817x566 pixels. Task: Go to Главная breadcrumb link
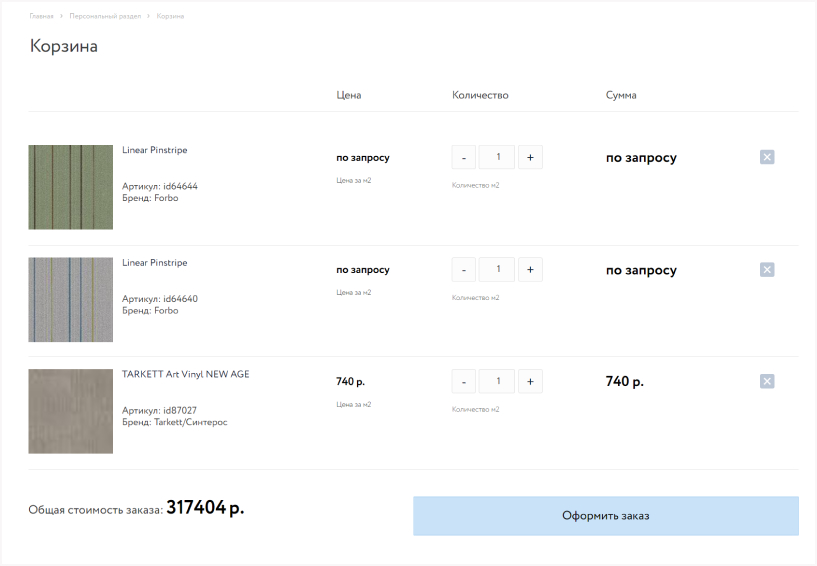(x=42, y=17)
